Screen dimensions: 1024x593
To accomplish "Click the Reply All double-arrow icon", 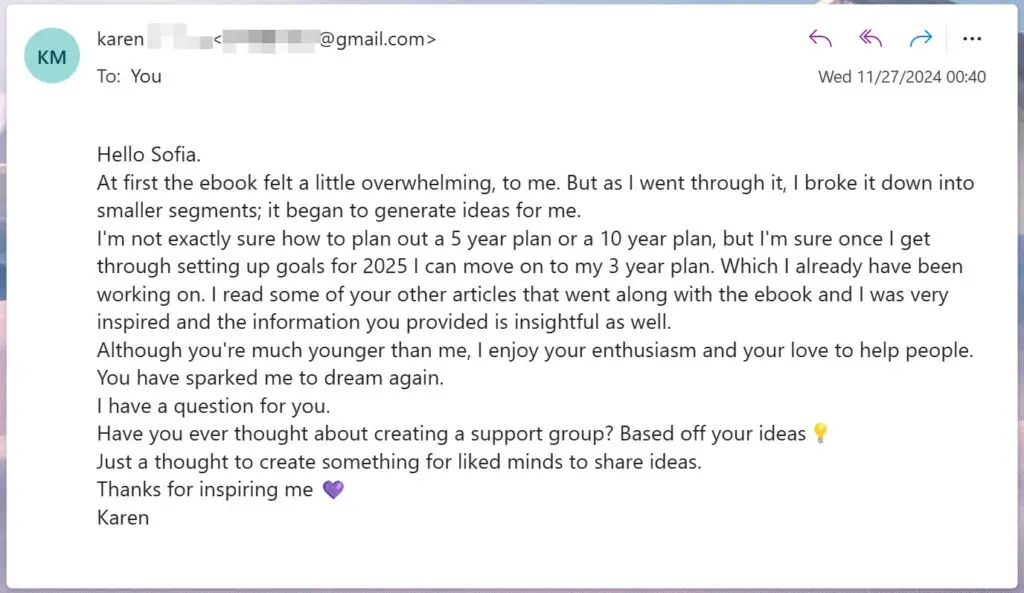I will (x=869, y=38).
